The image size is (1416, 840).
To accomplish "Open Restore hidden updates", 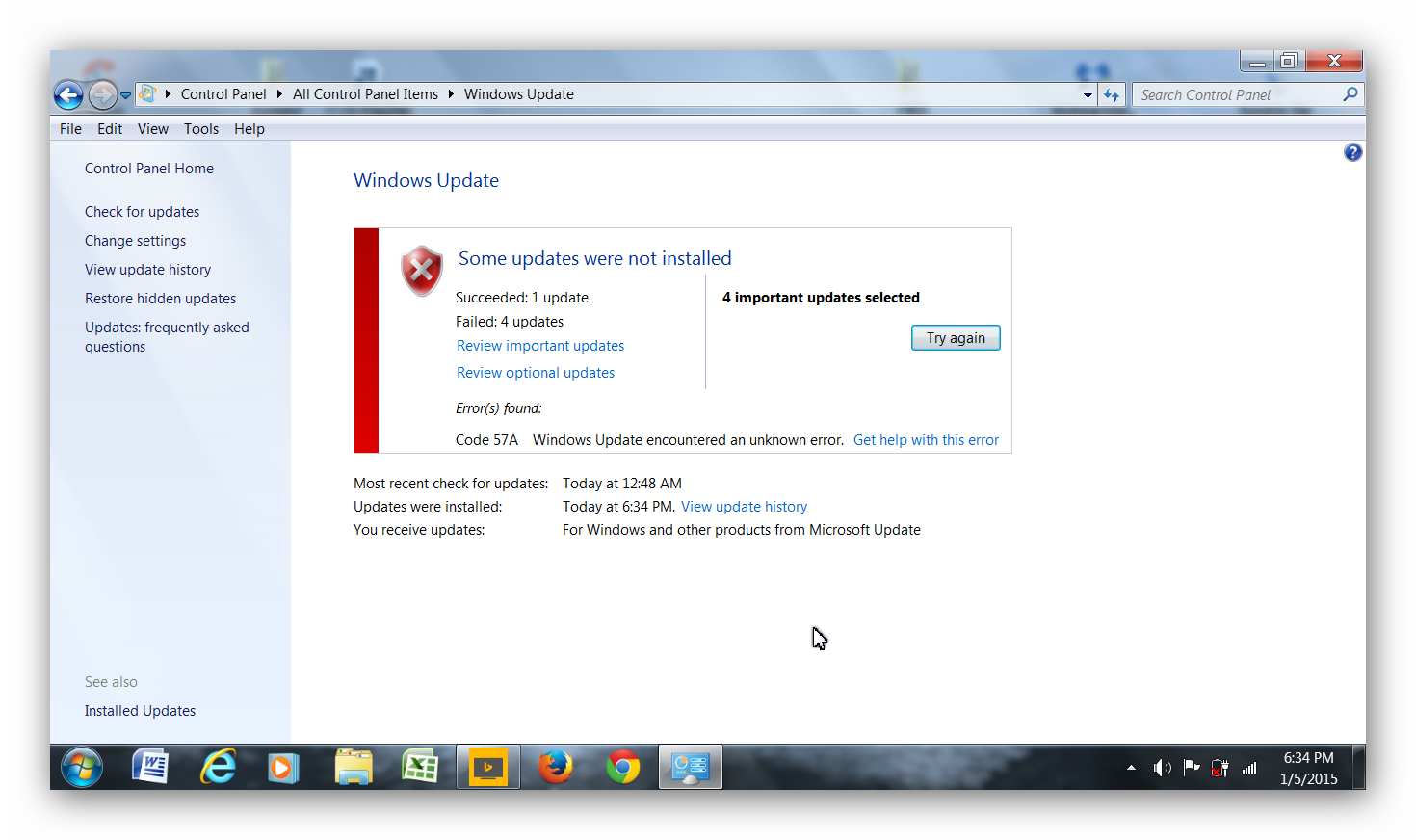I will 161,299.
